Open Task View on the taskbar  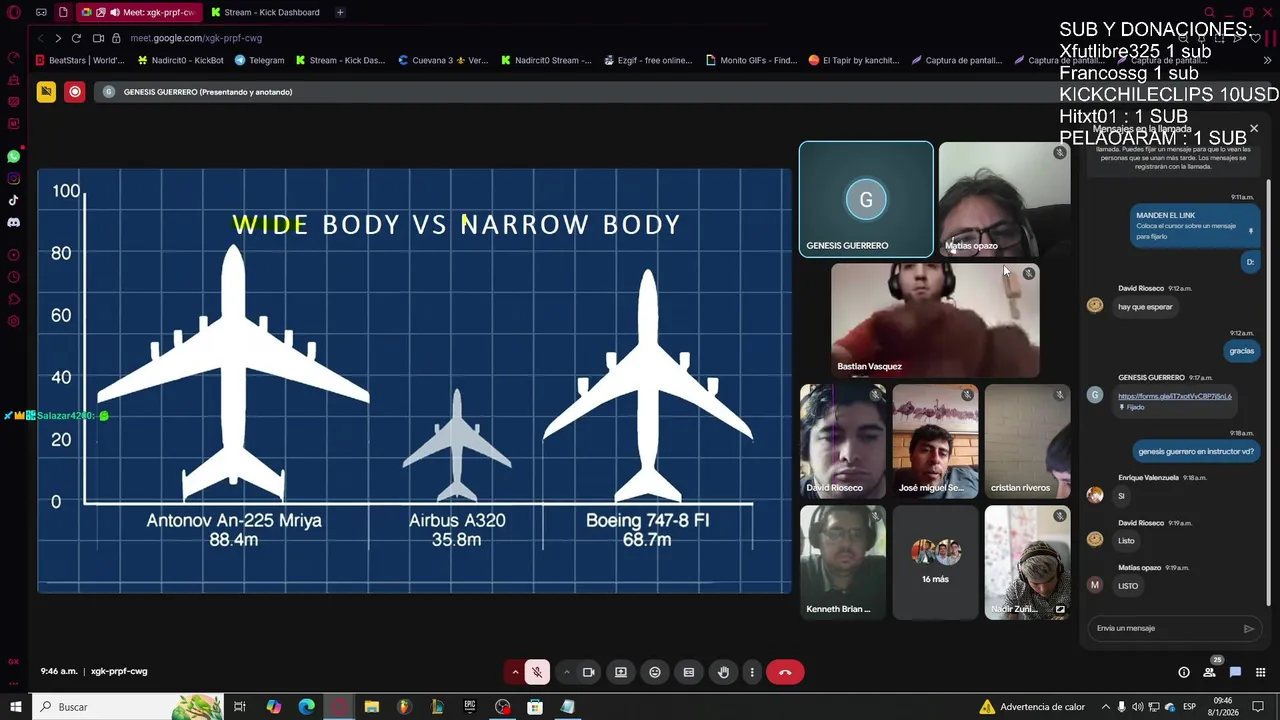point(240,707)
